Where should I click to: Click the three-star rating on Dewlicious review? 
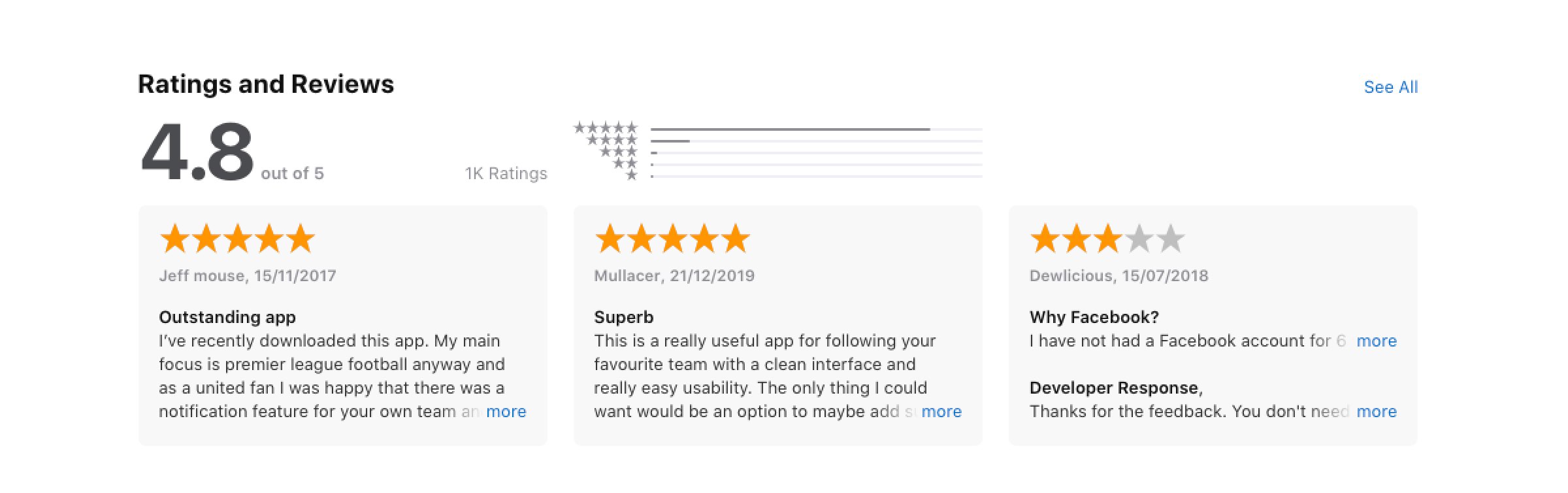(x=1076, y=239)
